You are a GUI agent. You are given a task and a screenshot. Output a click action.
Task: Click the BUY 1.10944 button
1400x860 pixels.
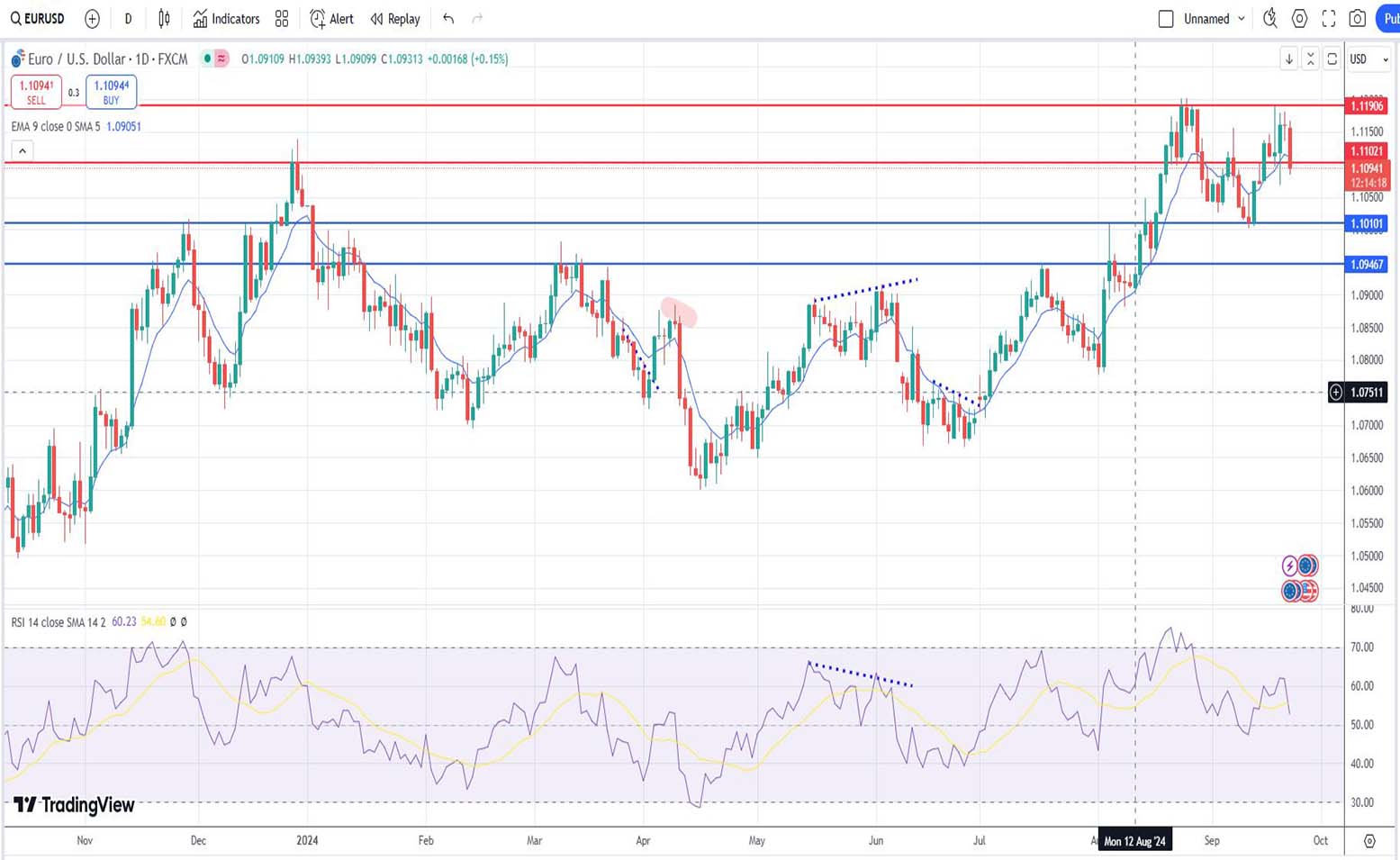click(111, 92)
